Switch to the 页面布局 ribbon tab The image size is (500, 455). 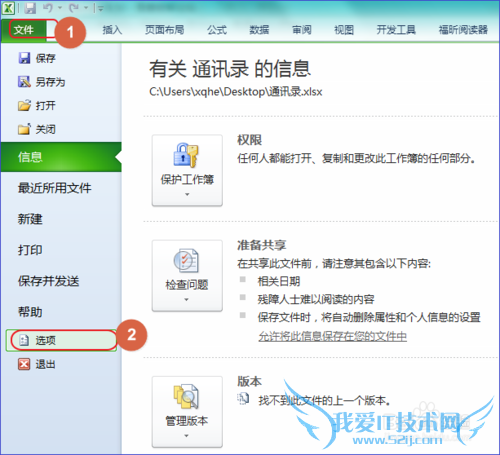coord(164,30)
